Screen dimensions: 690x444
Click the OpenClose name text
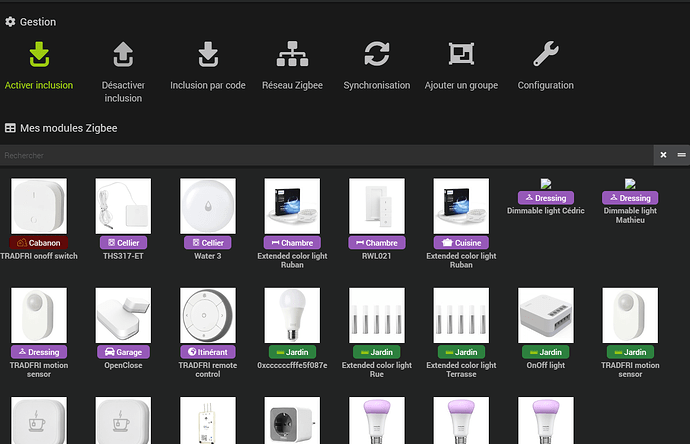point(123,365)
